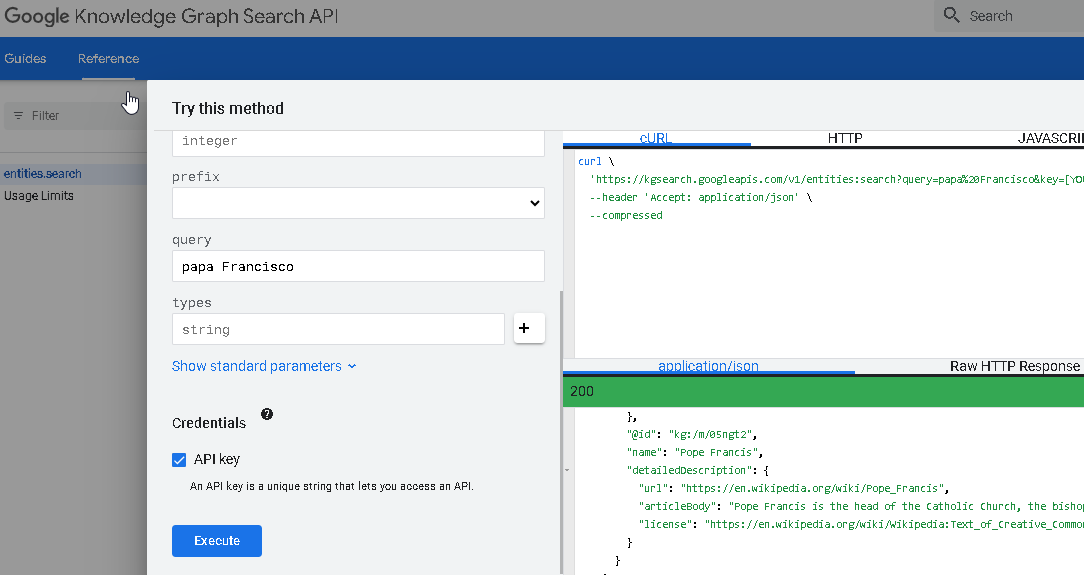Select the Raw HTTP Response tab
Viewport: 1084px width, 575px height.
click(x=1015, y=366)
